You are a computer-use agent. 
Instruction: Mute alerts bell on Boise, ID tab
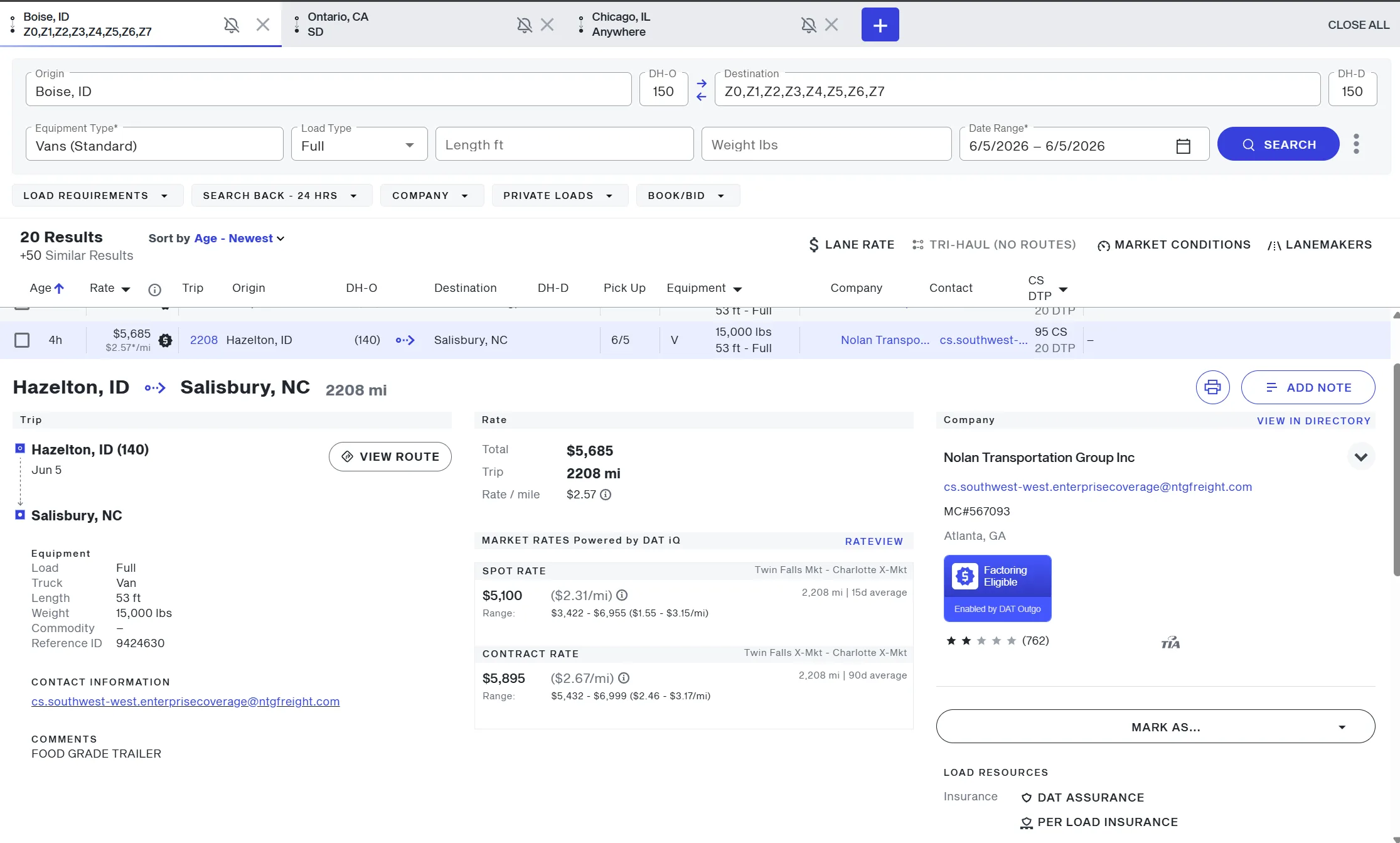tap(232, 25)
